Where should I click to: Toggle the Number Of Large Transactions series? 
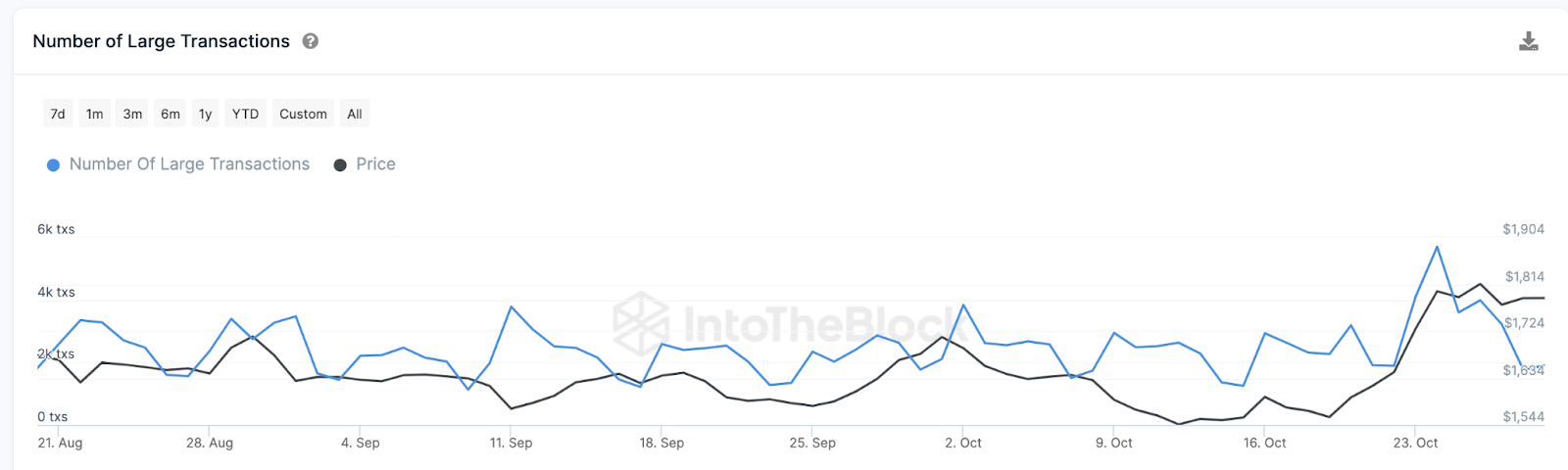(x=189, y=164)
